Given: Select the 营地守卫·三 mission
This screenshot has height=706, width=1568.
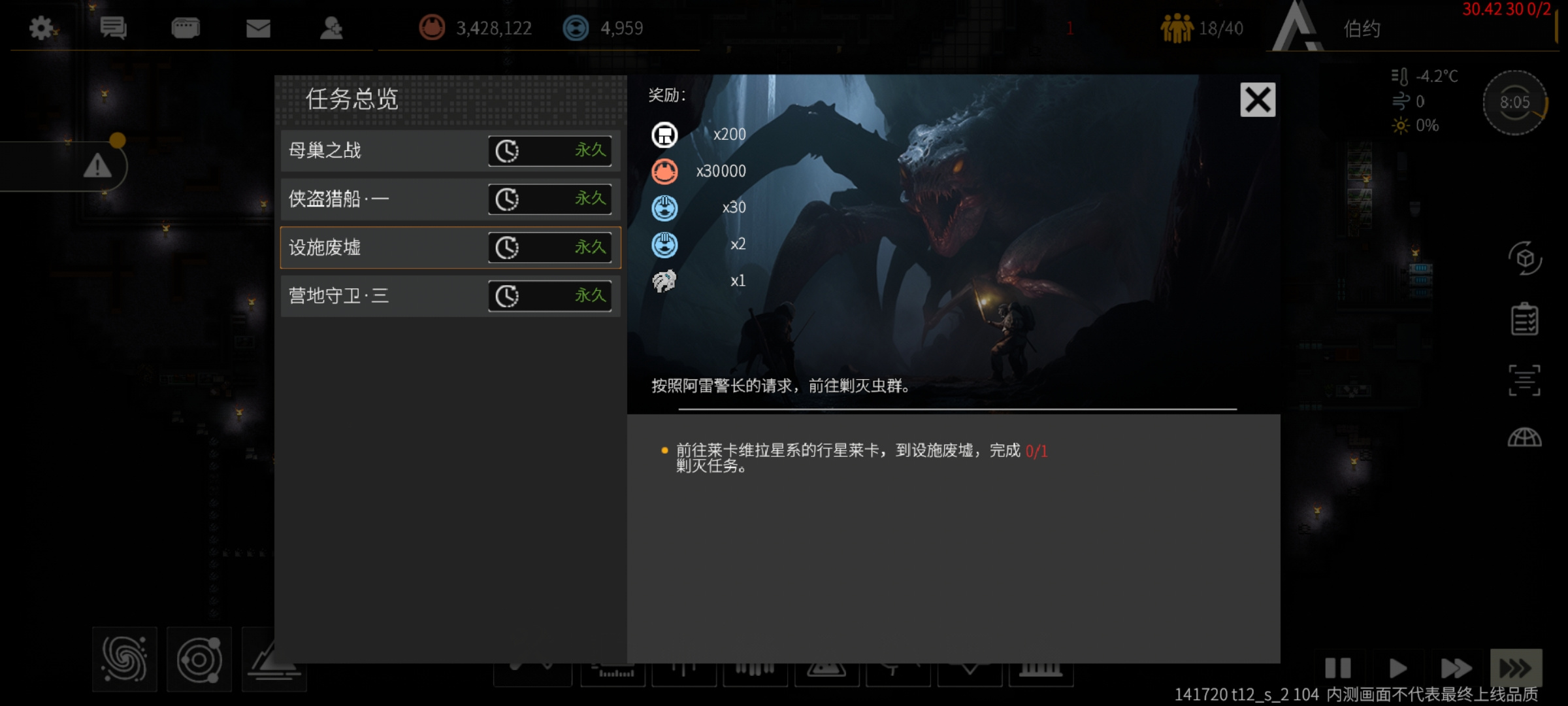Looking at the screenshot, I should pos(450,295).
